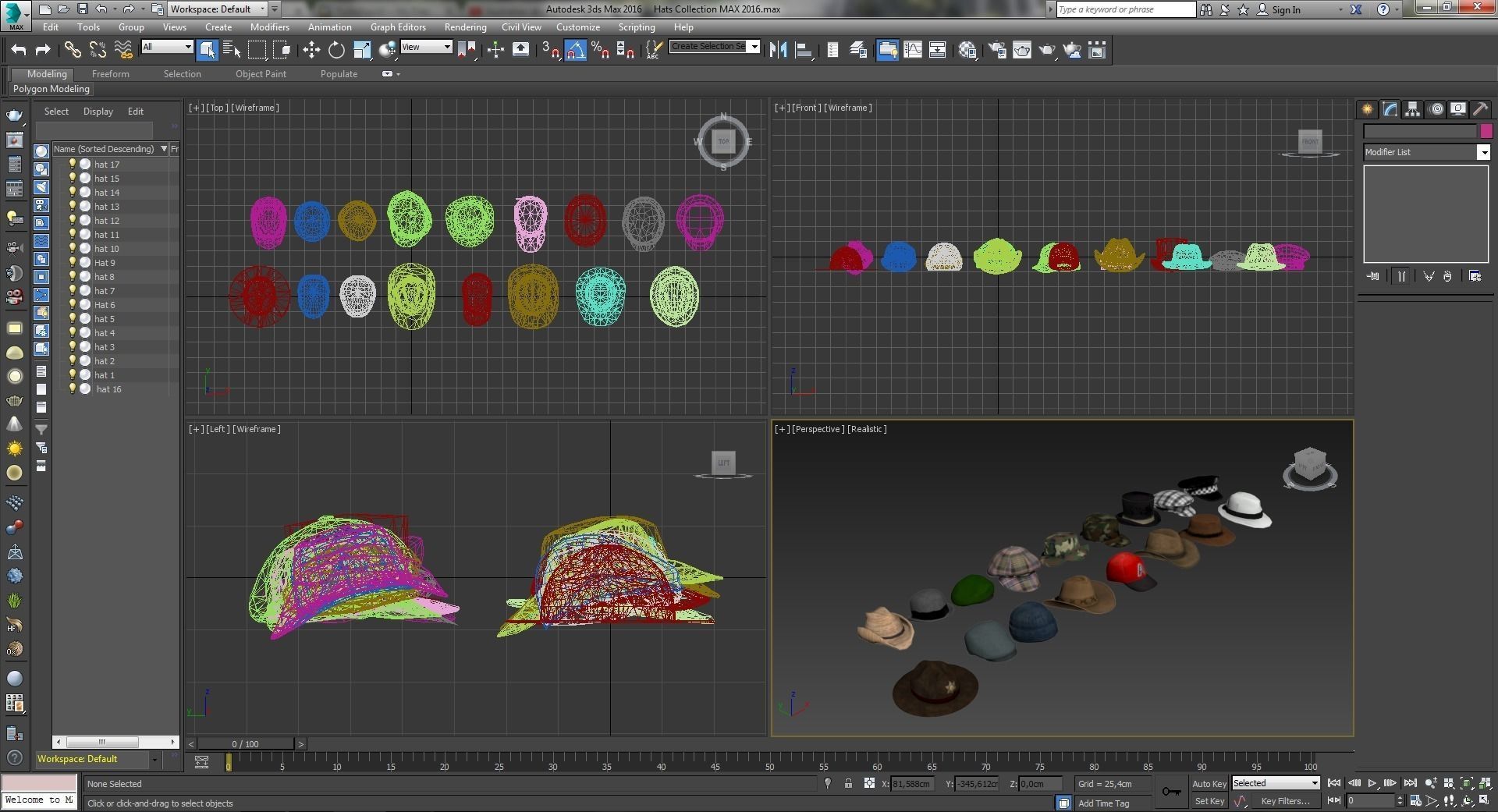Choose the Select and Move tool
The width and height of the screenshot is (1498, 812).
click(311, 50)
